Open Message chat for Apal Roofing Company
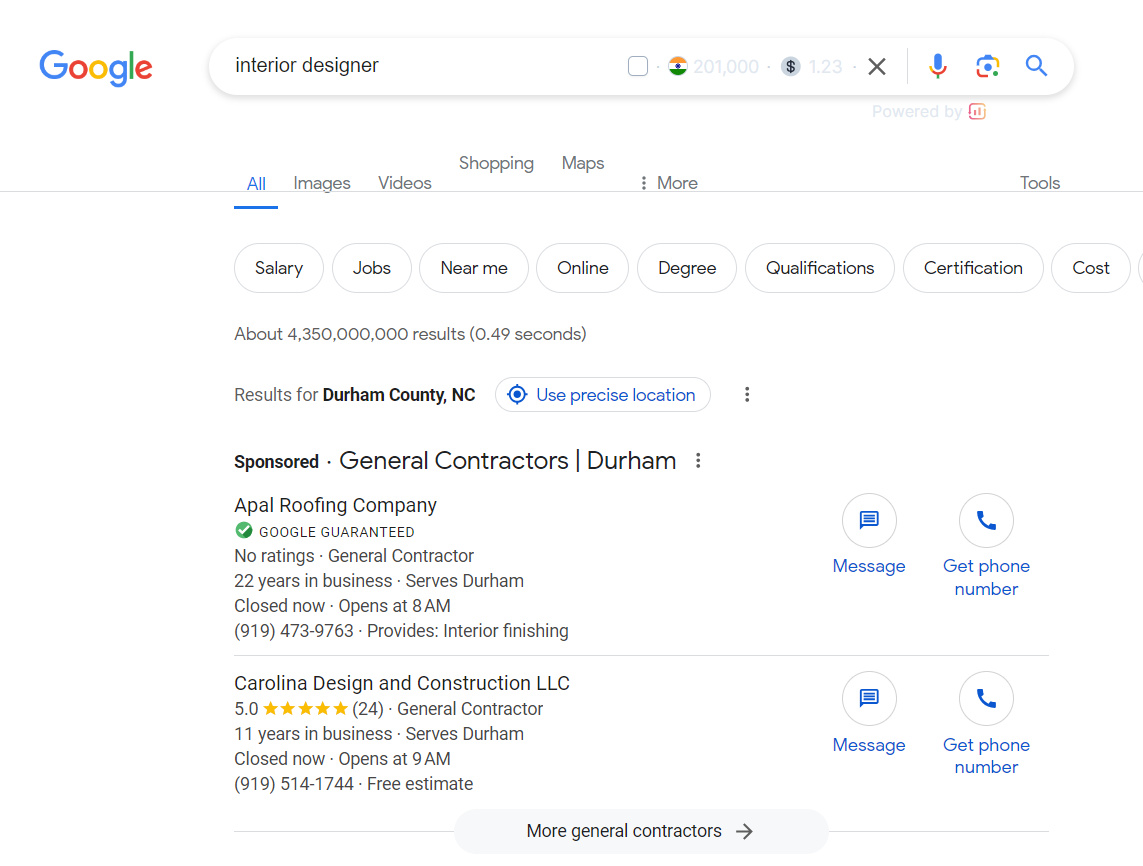1143x866 pixels. [869, 520]
